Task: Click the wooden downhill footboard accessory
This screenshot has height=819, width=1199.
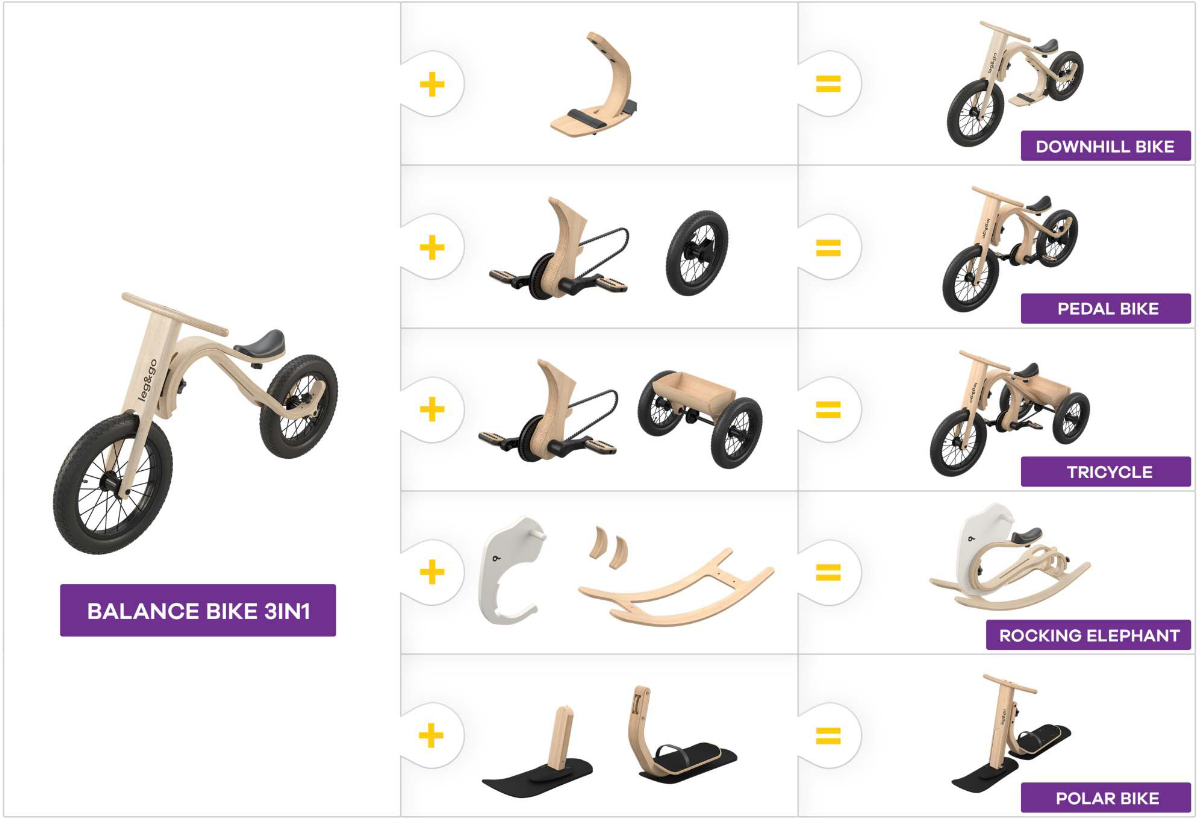Action: 594,86
